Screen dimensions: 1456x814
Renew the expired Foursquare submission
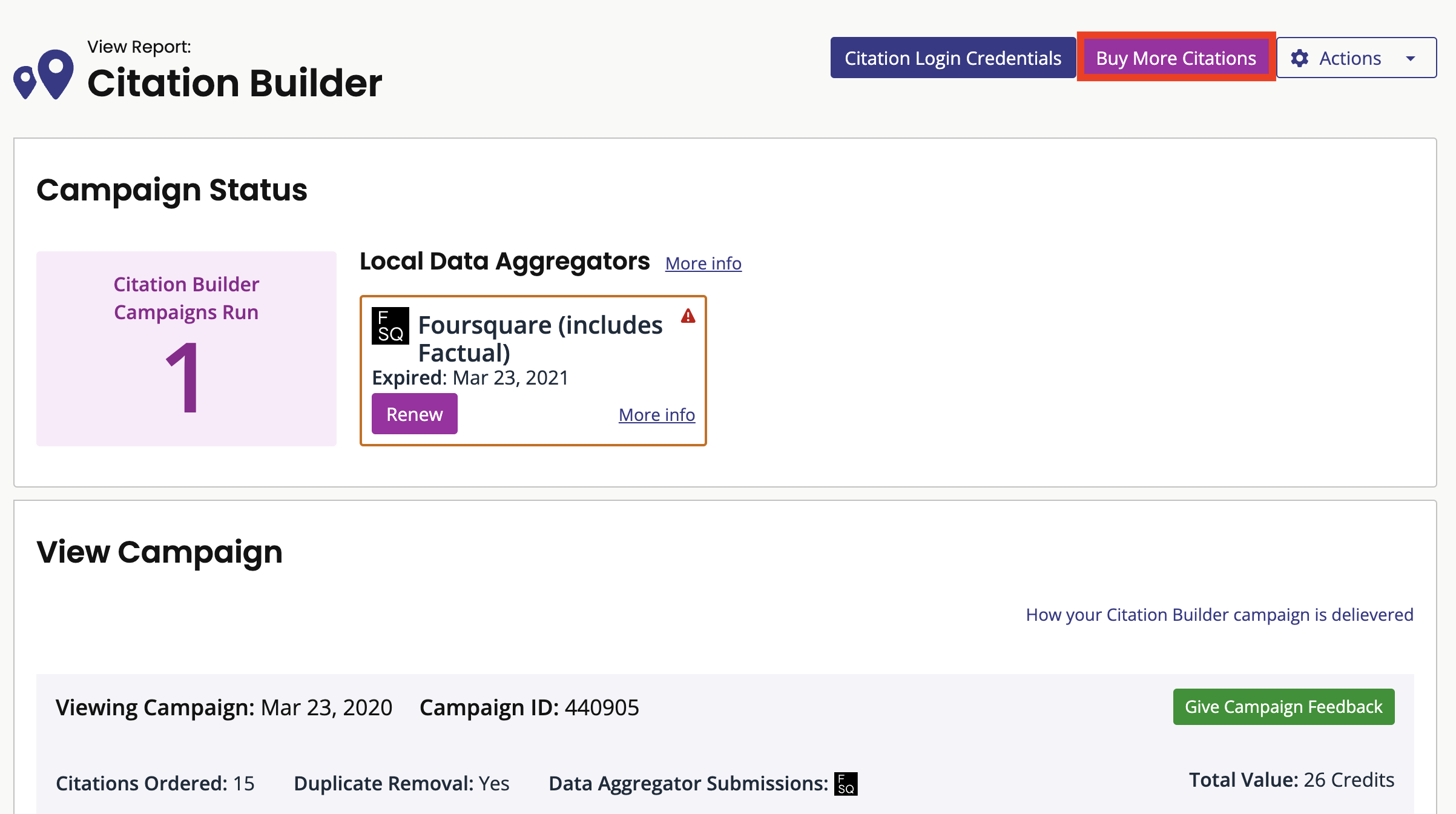pyautogui.click(x=415, y=414)
